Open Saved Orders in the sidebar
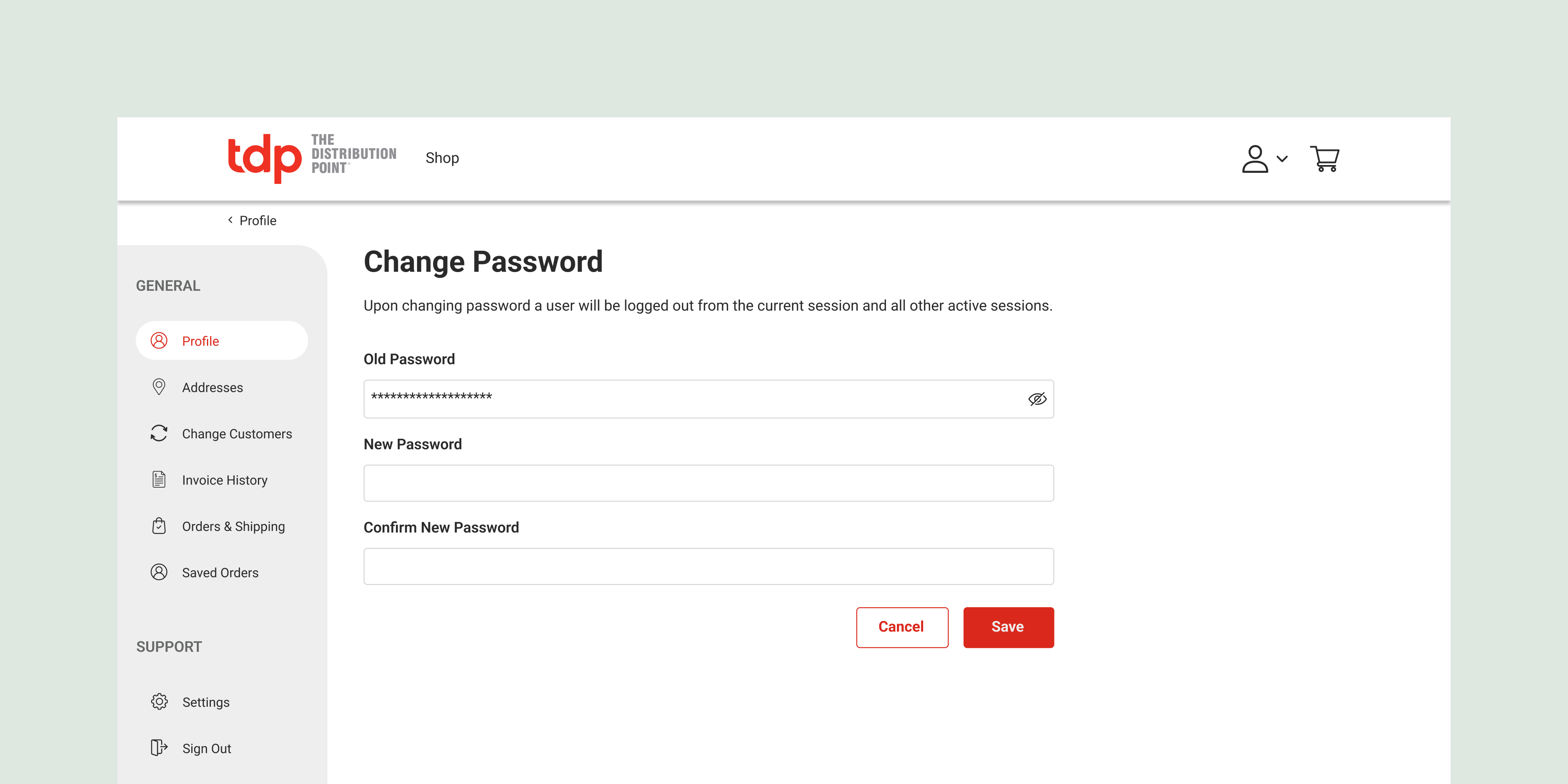This screenshot has height=784, width=1568. point(220,573)
